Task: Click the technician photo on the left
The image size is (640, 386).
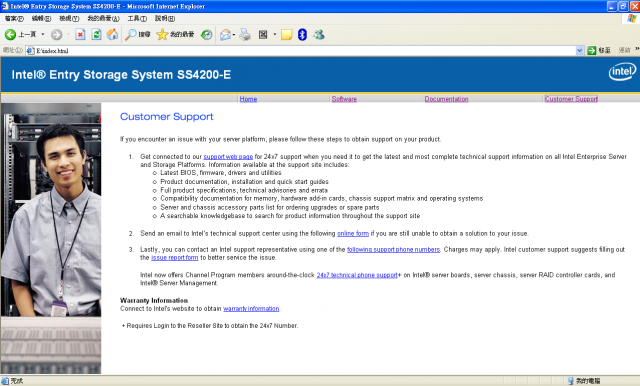Action: point(51,210)
